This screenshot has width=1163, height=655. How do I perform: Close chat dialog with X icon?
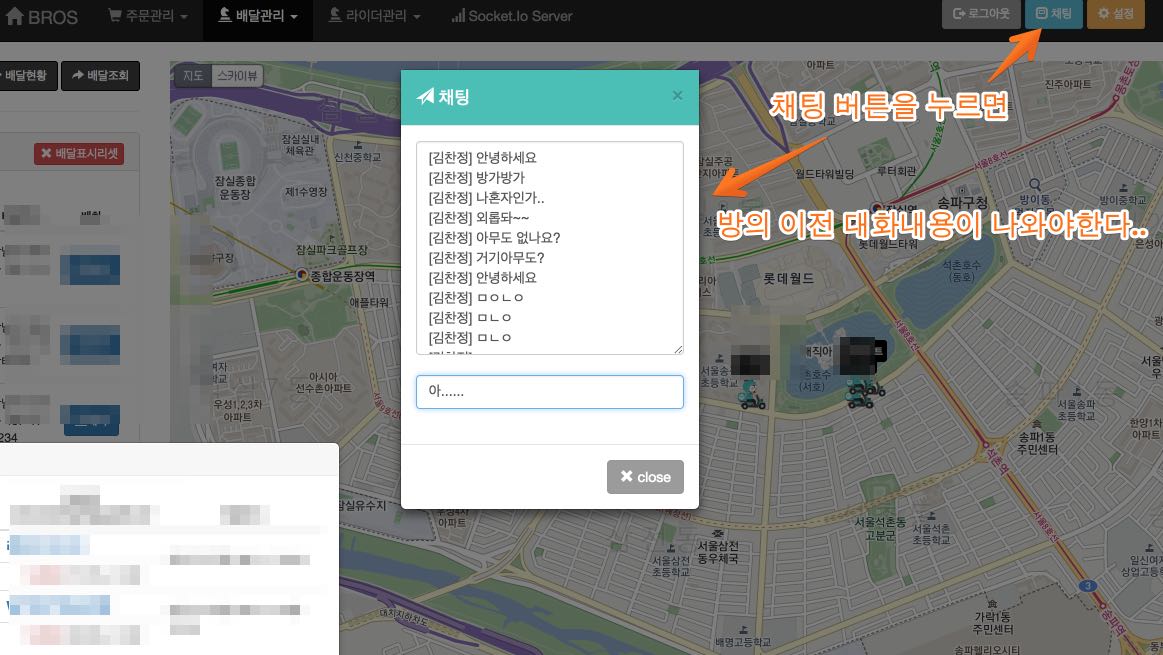point(676,96)
